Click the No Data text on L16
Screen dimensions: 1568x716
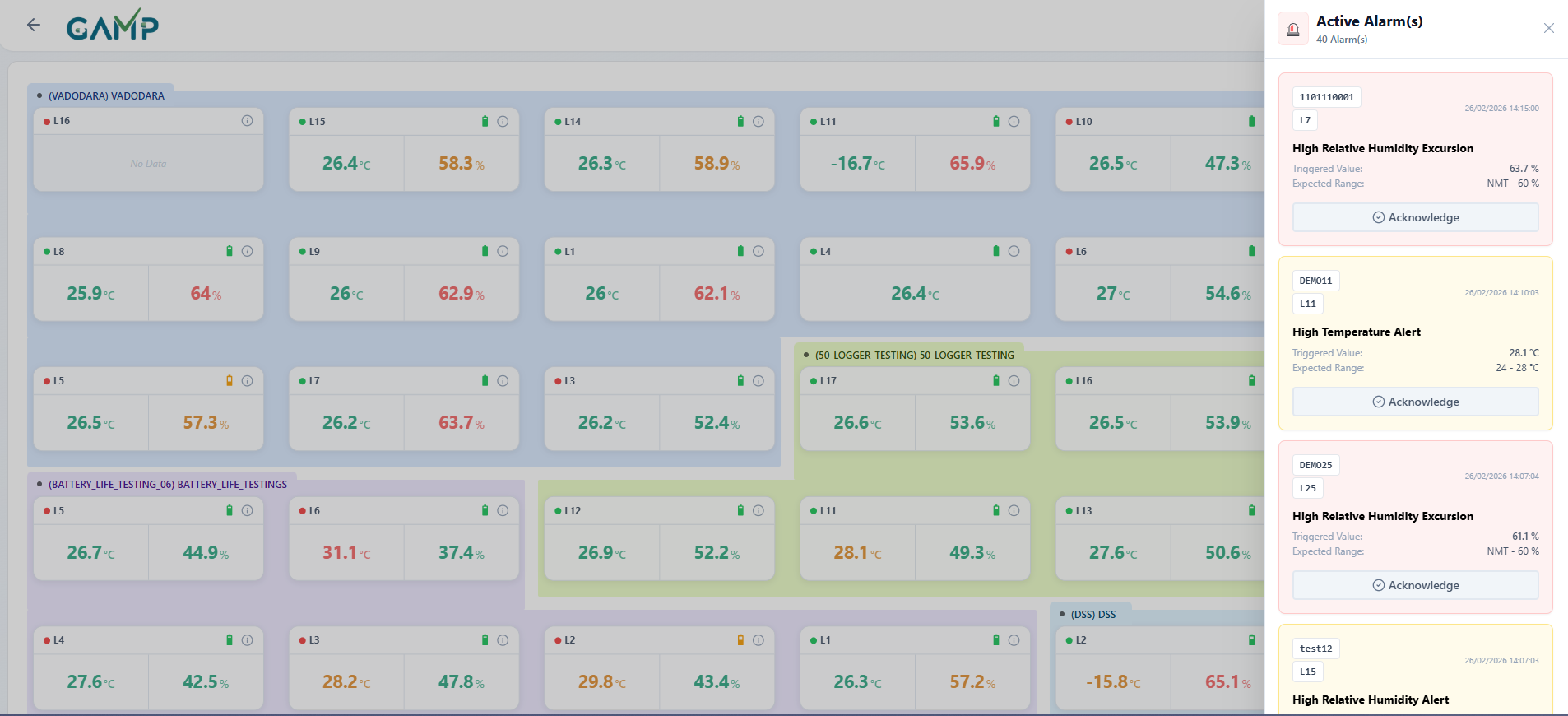pos(148,164)
